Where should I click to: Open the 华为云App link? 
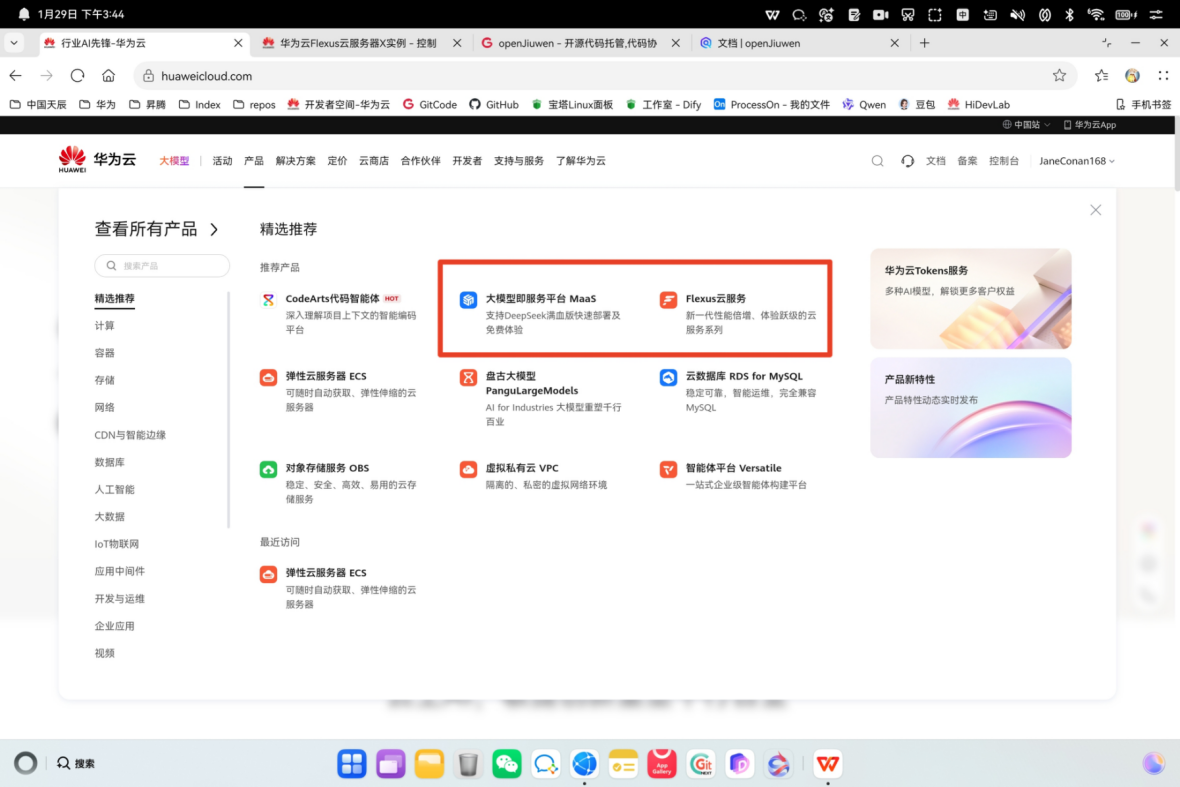pyautogui.click(x=1090, y=125)
